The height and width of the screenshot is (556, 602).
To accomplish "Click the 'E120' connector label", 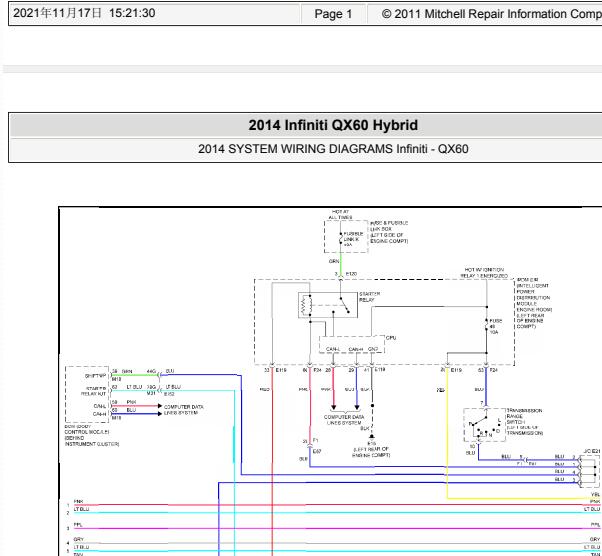I will (351, 274).
